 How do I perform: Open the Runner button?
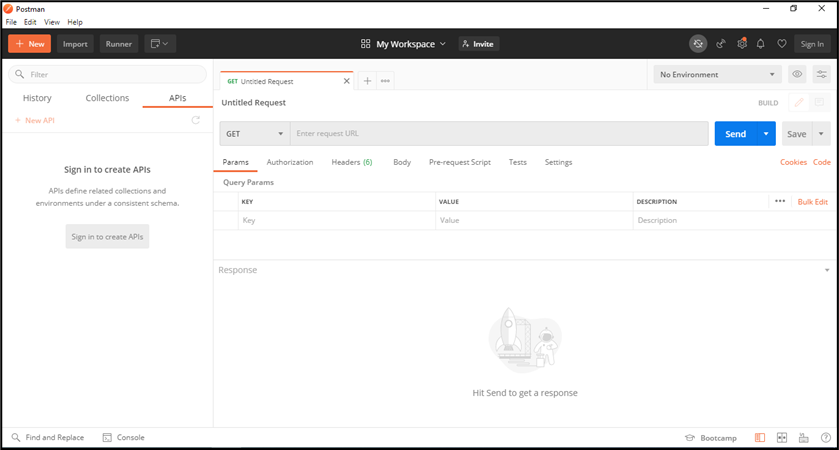(119, 44)
